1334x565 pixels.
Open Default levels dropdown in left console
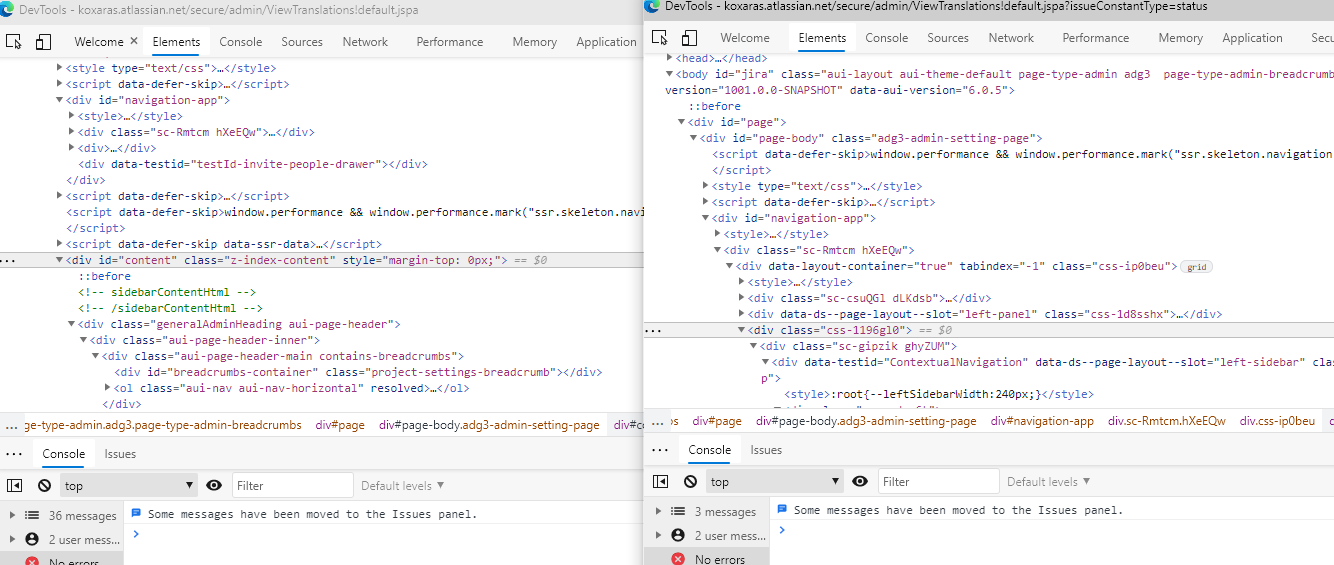403,485
